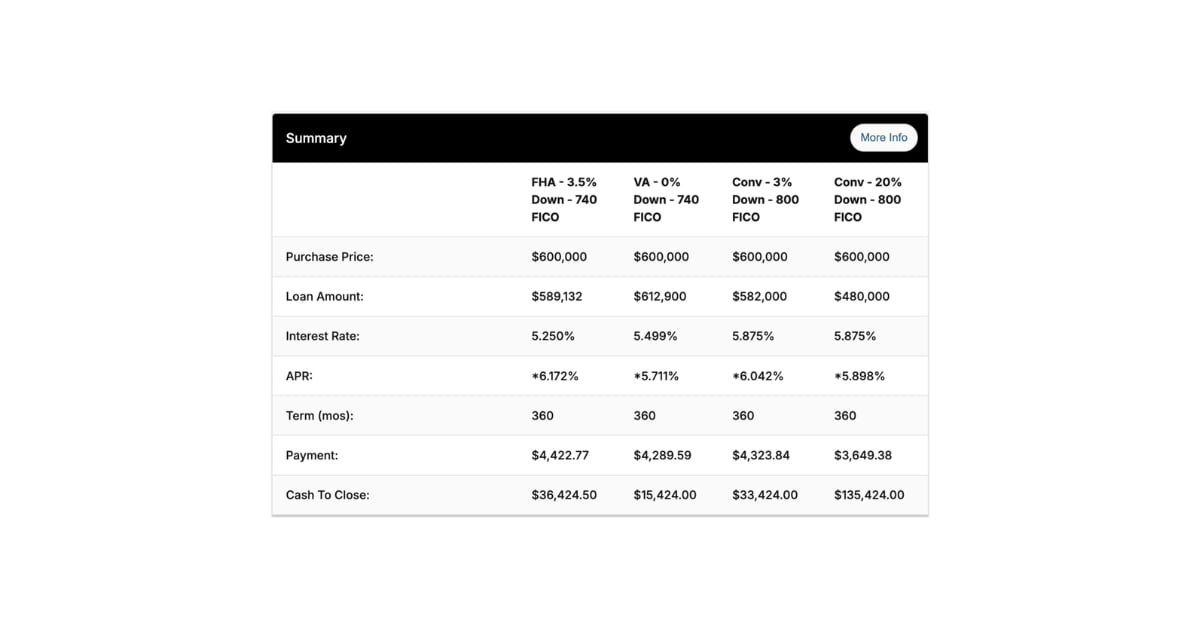The width and height of the screenshot is (1200, 630).
Task: Select the Payment row label
Action: click(312, 455)
